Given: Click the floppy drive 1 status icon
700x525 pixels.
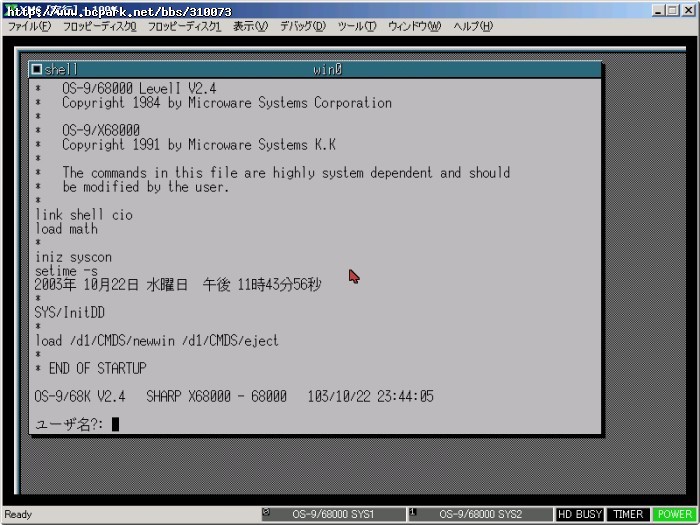Looking at the screenshot, I should 412,512.
